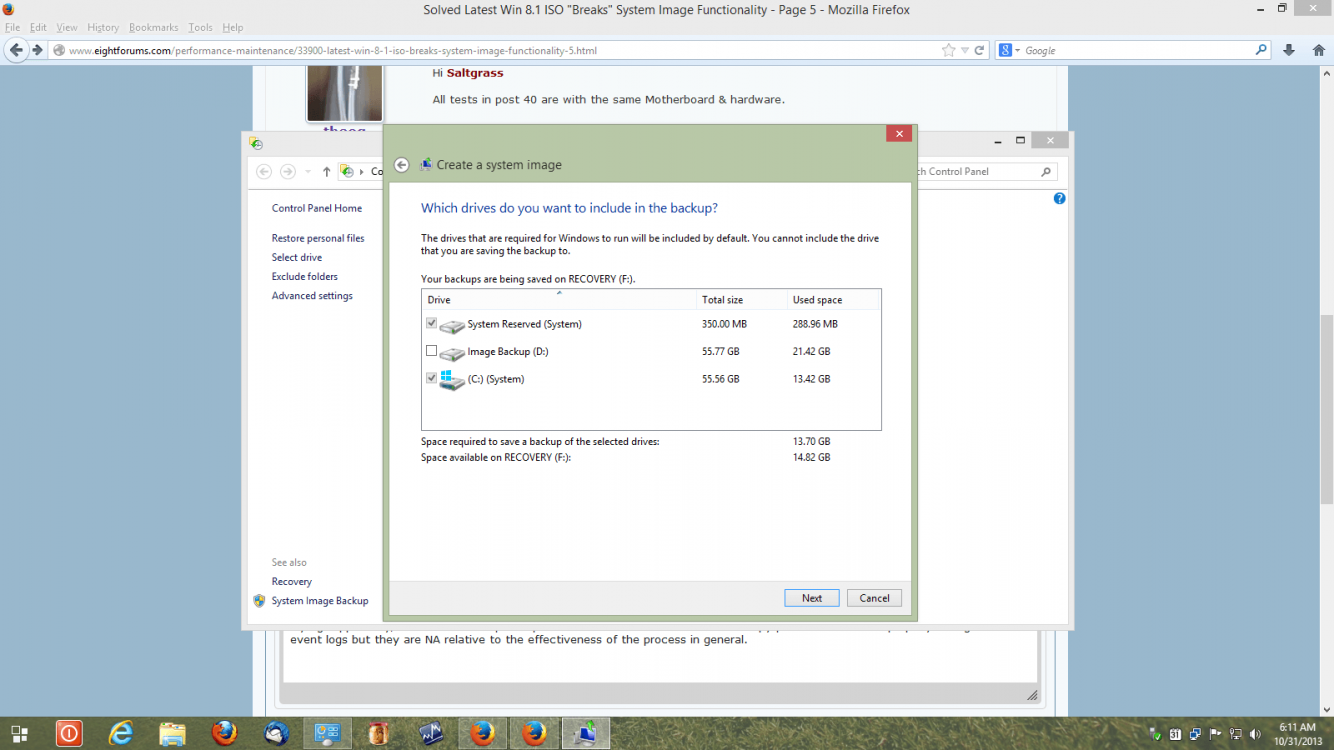Click the system image backup taskbar icon
Viewport: 1334px width, 750px height.
pyautogui.click(x=586, y=733)
